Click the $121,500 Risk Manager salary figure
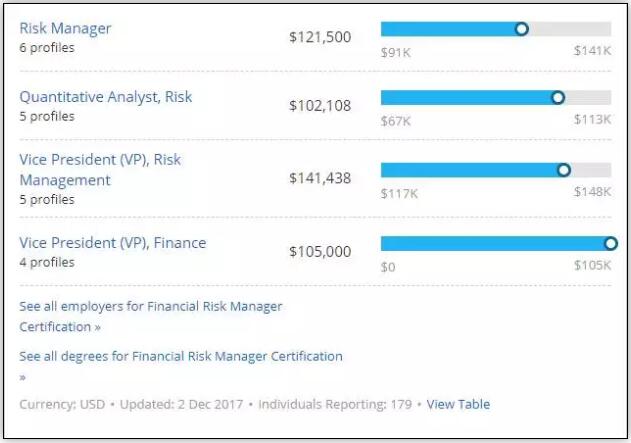Screen dimensions: 631x443 point(320,36)
